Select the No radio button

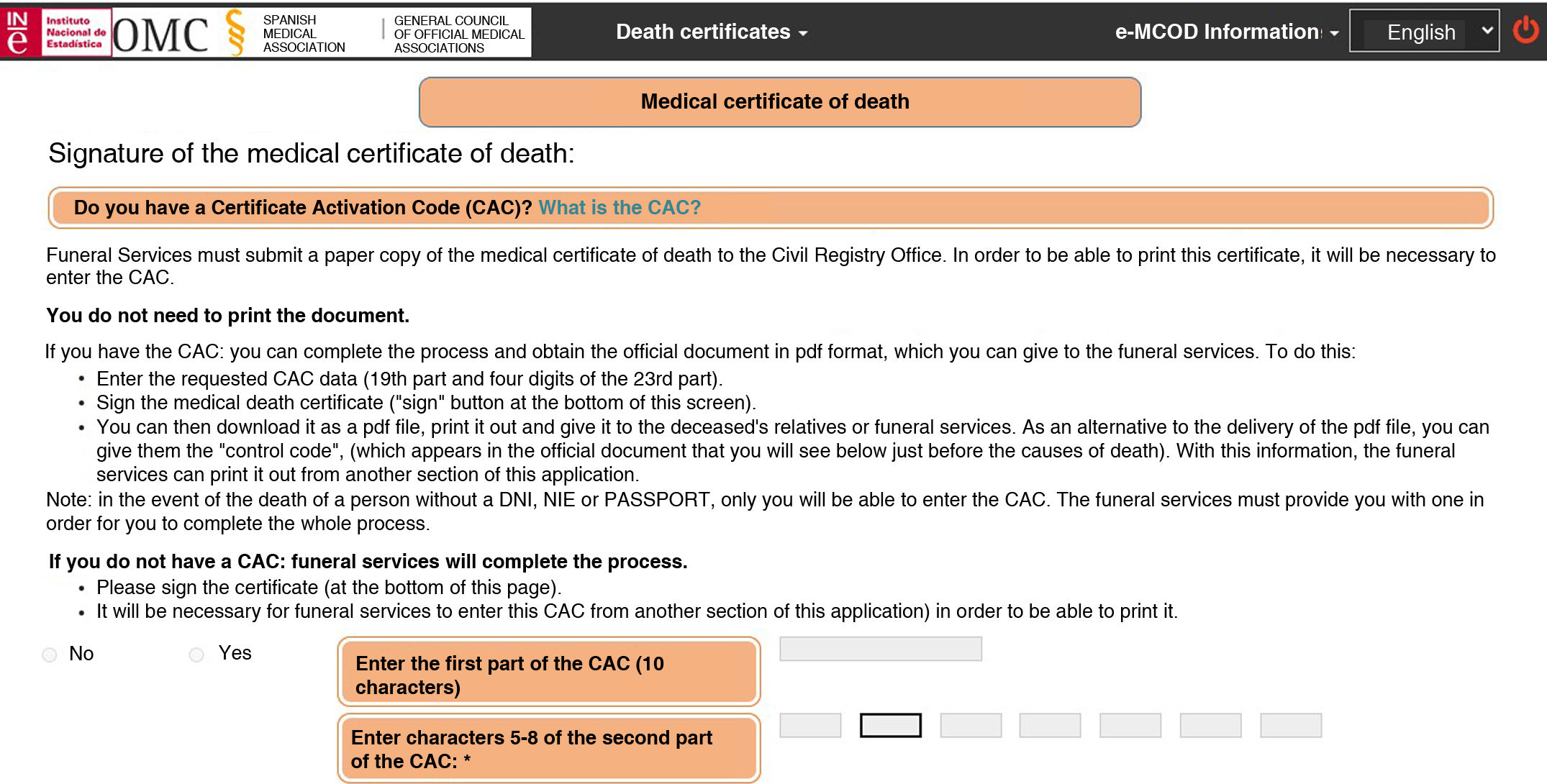point(50,655)
